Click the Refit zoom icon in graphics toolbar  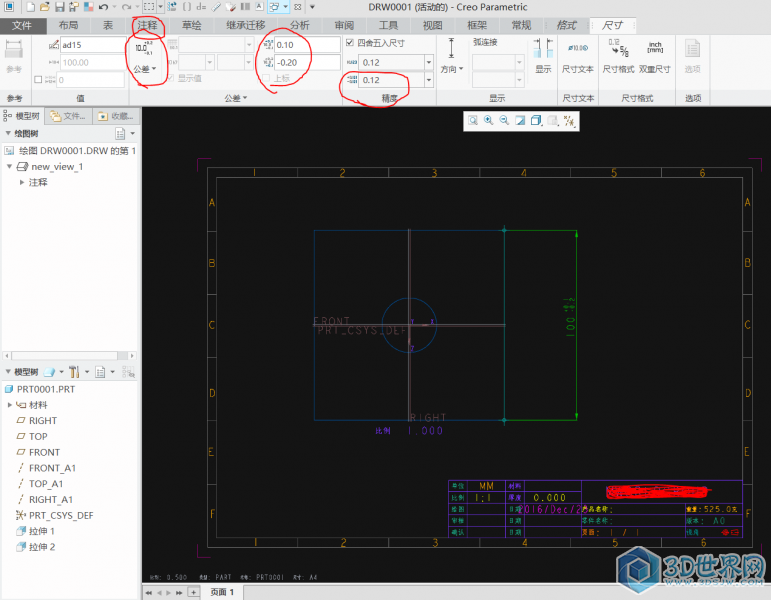(x=473, y=120)
